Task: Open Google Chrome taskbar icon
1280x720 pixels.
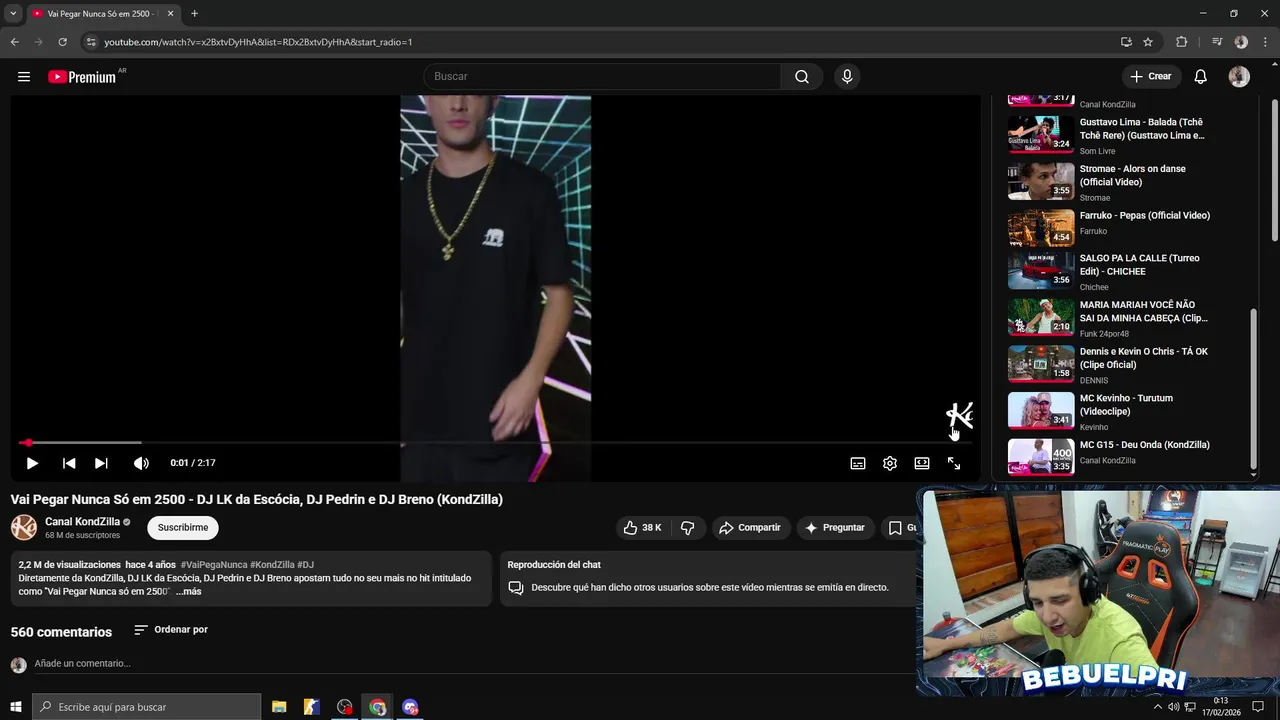Action: pyautogui.click(x=377, y=707)
